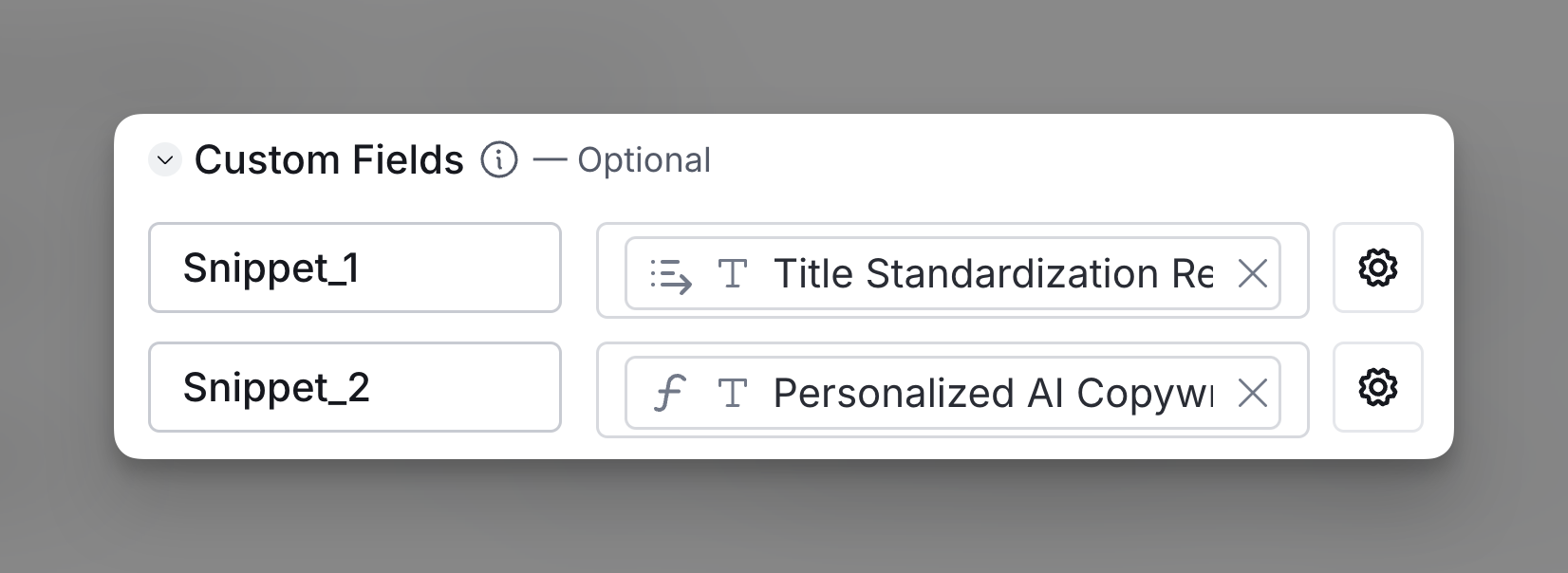The height and width of the screenshot is (573, 1568).
Task: Click the text type icon in Snippet_2 chip
Action: point(733,393)
